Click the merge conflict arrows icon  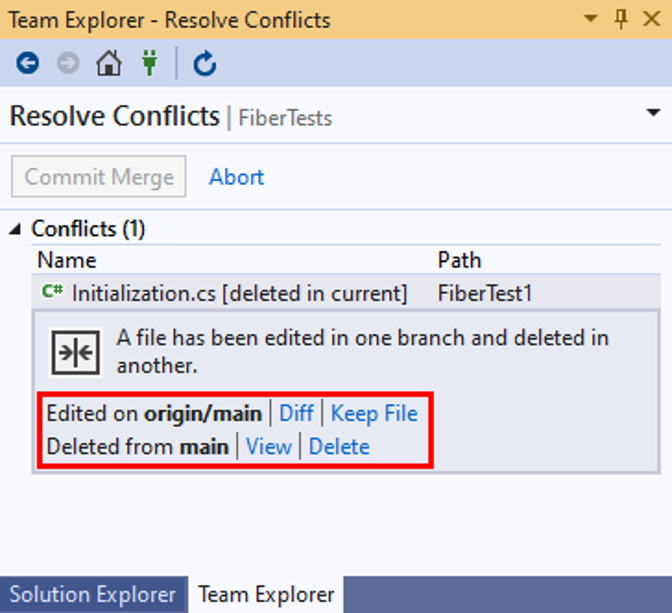pyautogui.click(x=76, y=352)
